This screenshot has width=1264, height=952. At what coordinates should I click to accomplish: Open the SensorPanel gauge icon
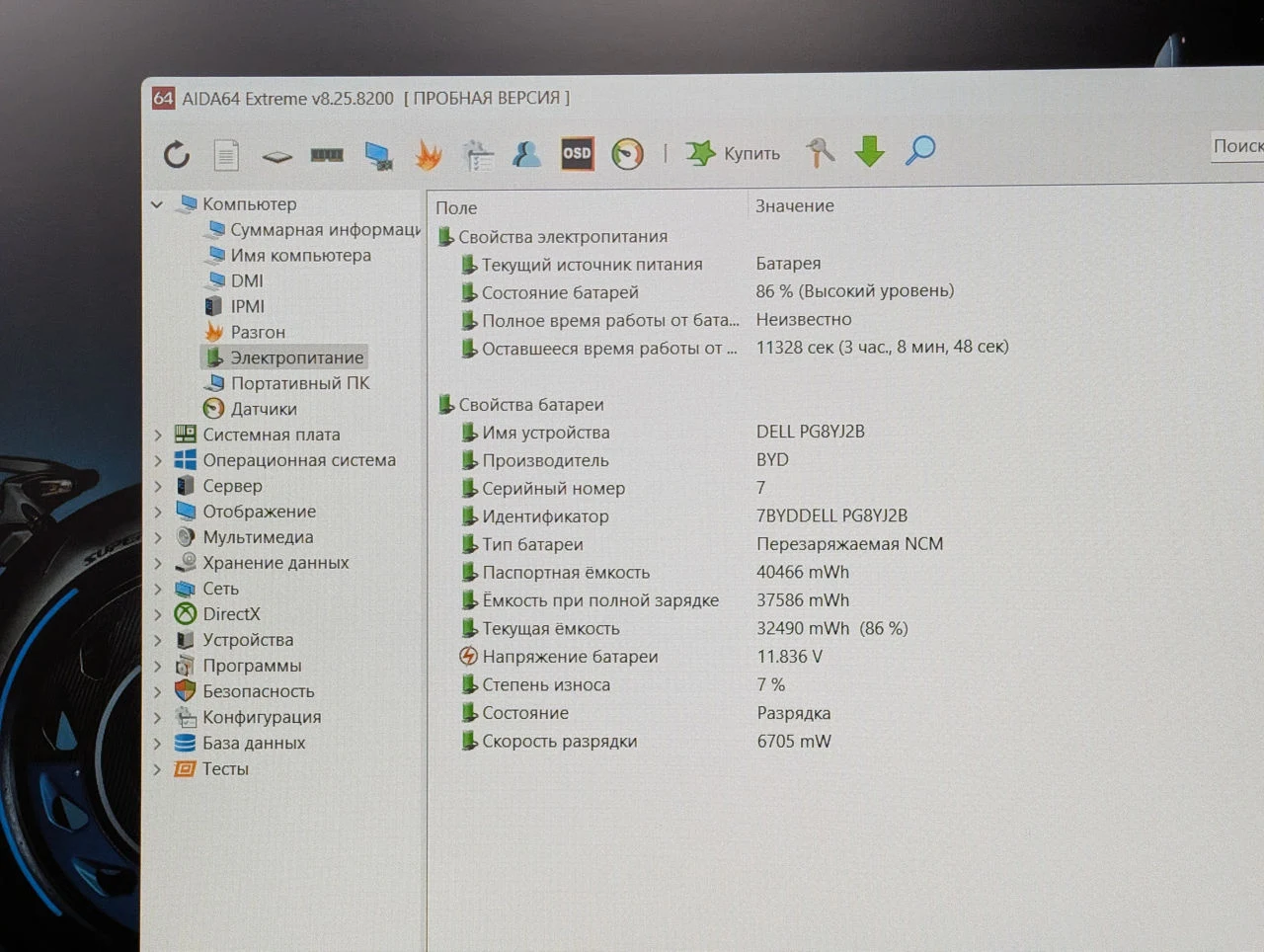pyautogui.click(x=627, y=153)
